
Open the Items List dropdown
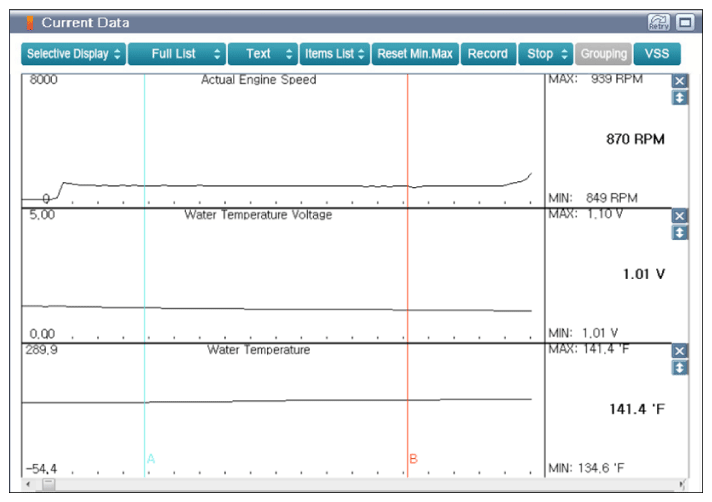tap(334, 54)
